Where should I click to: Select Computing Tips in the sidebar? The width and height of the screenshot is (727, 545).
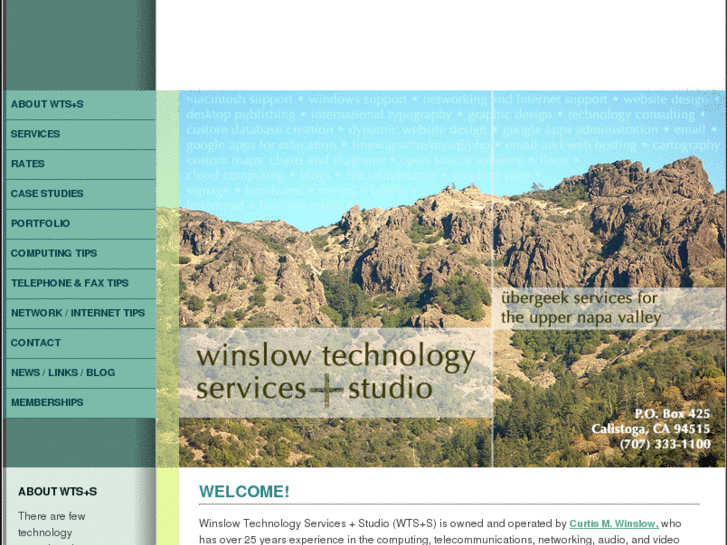[x=81, y=254]
